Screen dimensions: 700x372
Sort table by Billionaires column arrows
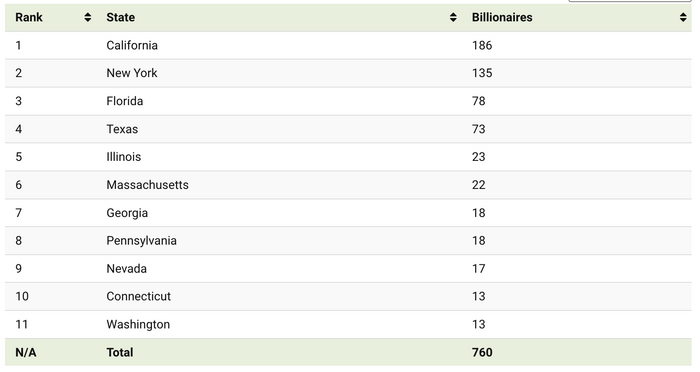683,17
